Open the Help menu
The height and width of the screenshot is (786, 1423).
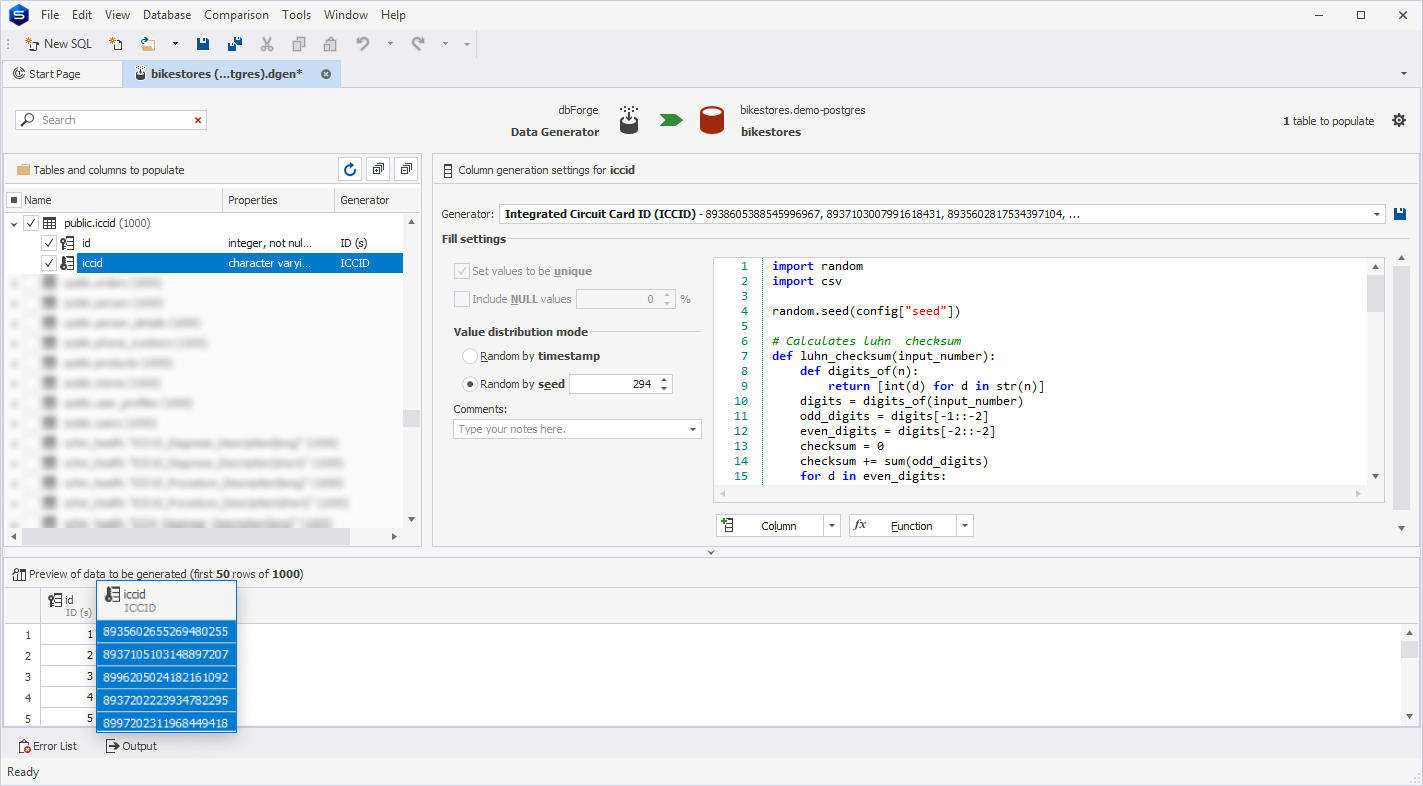click(394, 15)
